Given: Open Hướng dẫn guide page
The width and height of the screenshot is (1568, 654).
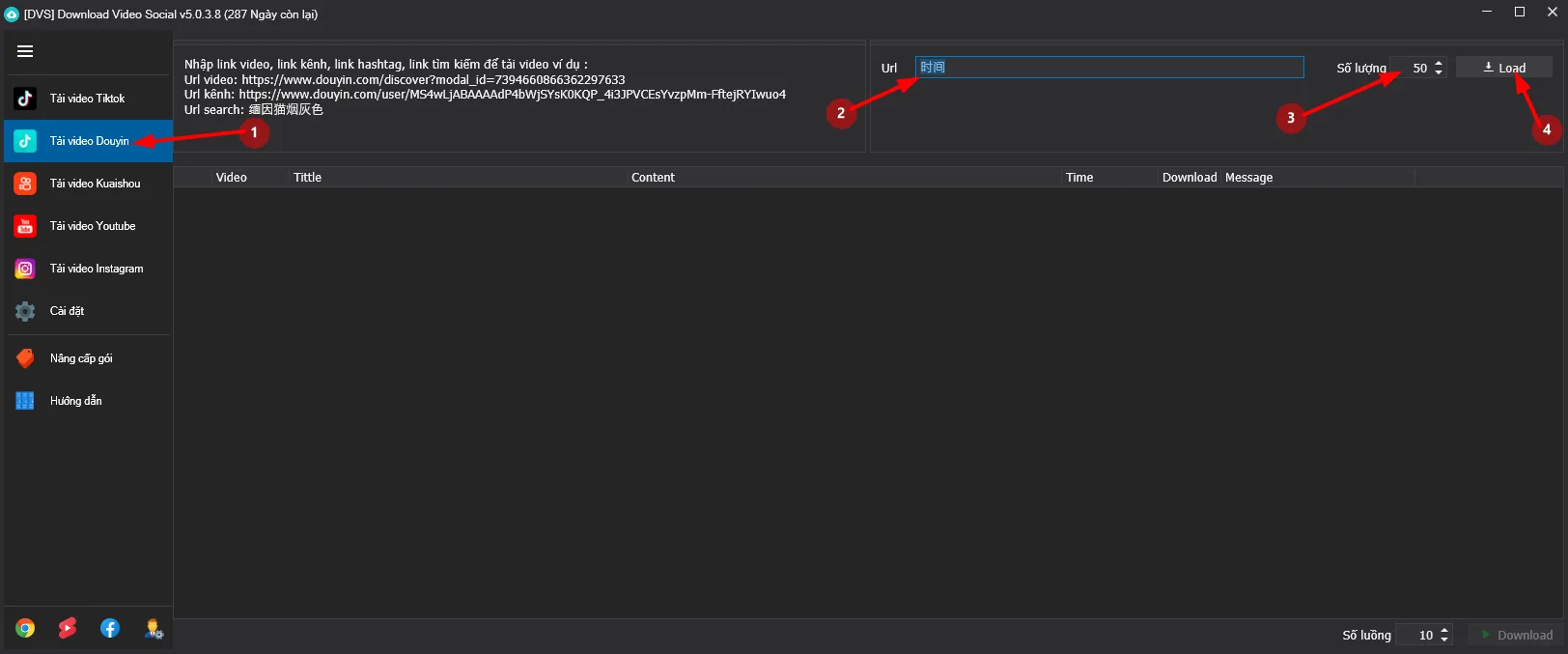Looking at the screenshot, I should coord(88,401).
